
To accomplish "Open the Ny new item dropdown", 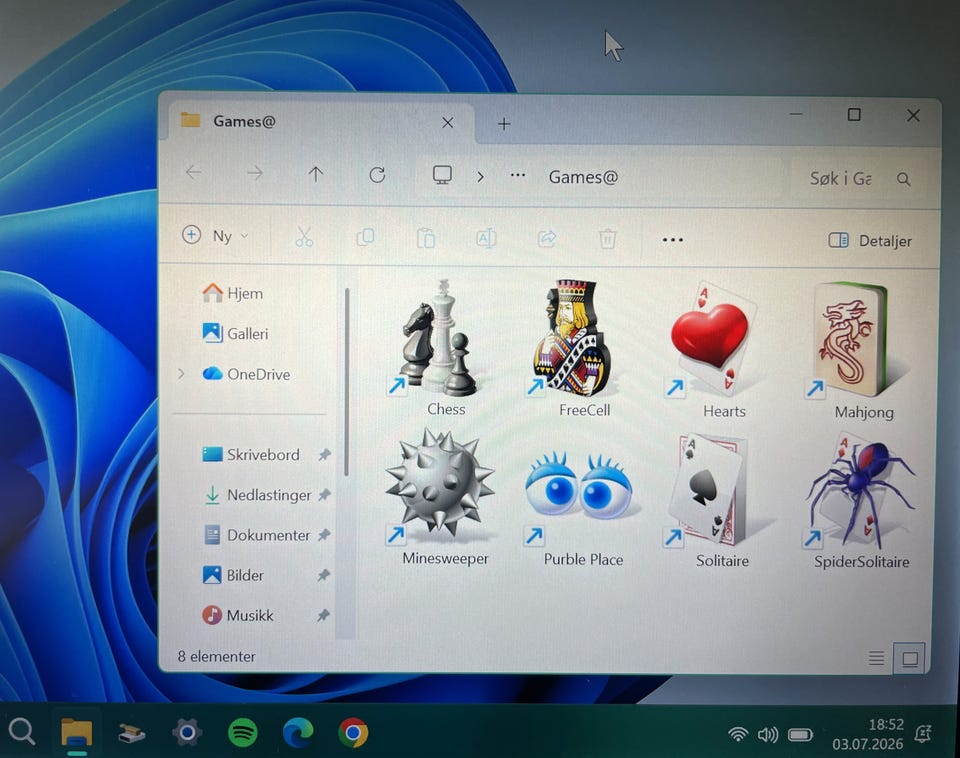I will click(216, 235).
